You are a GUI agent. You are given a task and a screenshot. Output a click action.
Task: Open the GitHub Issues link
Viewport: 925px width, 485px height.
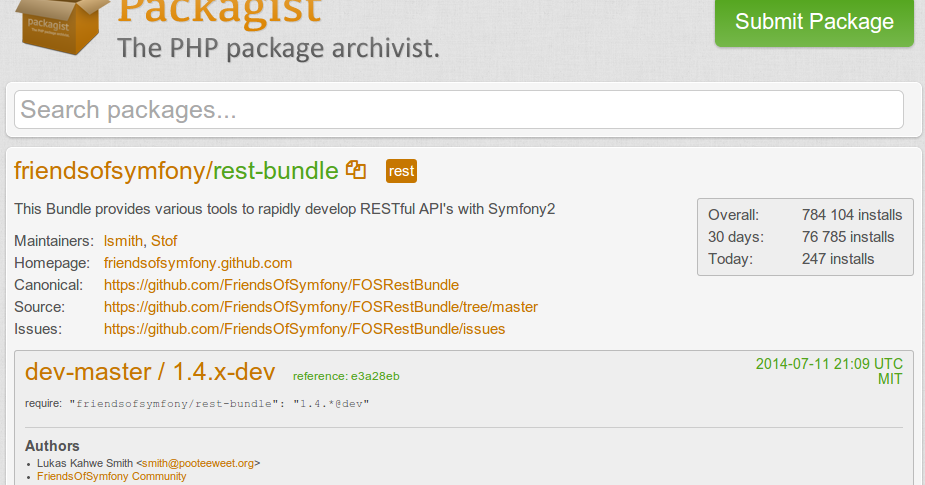click(x=304, y=329)
